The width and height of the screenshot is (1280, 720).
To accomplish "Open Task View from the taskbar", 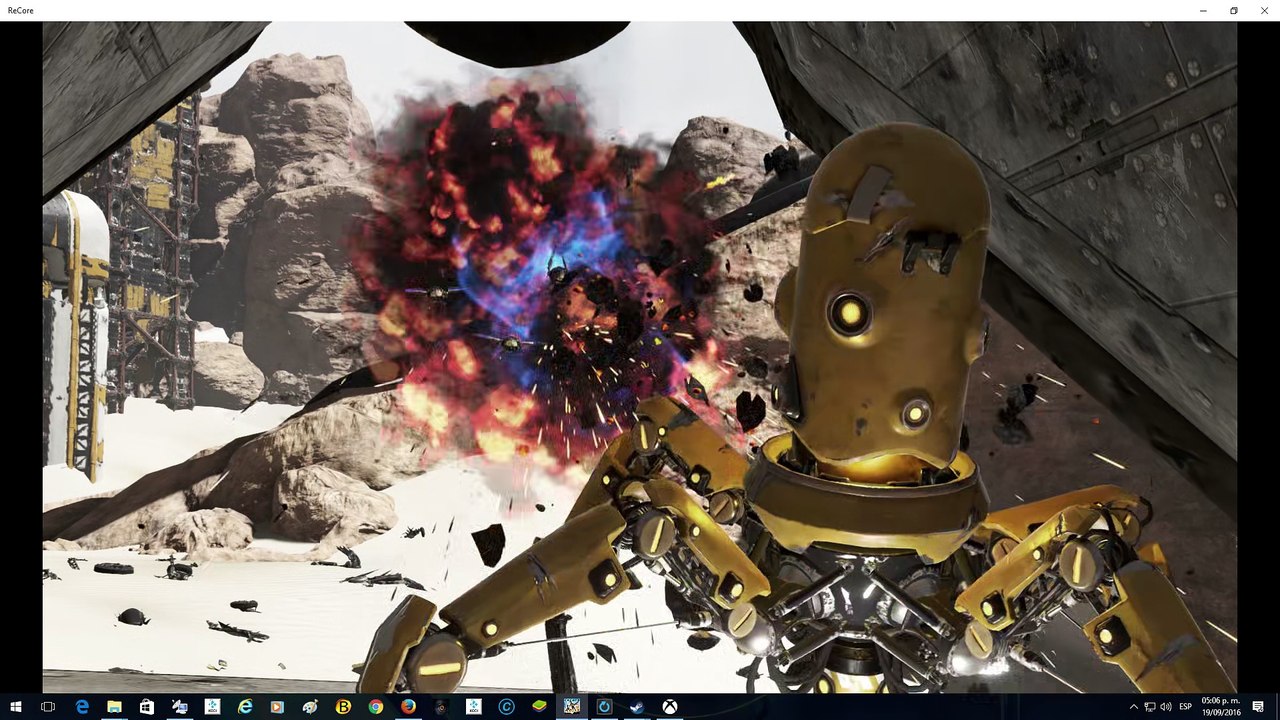I will [x=47, y=707].
